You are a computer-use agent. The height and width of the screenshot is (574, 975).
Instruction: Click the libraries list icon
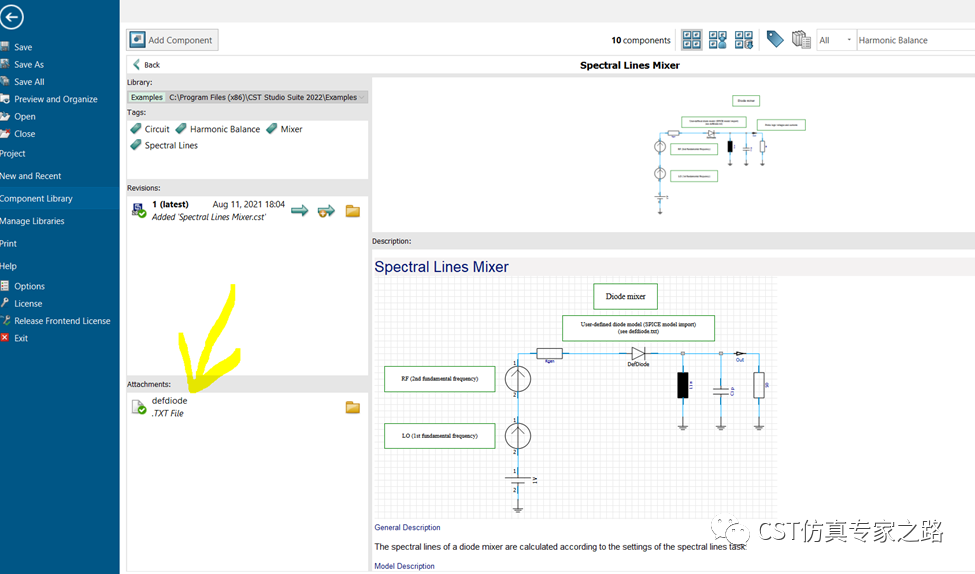point(801,40)
